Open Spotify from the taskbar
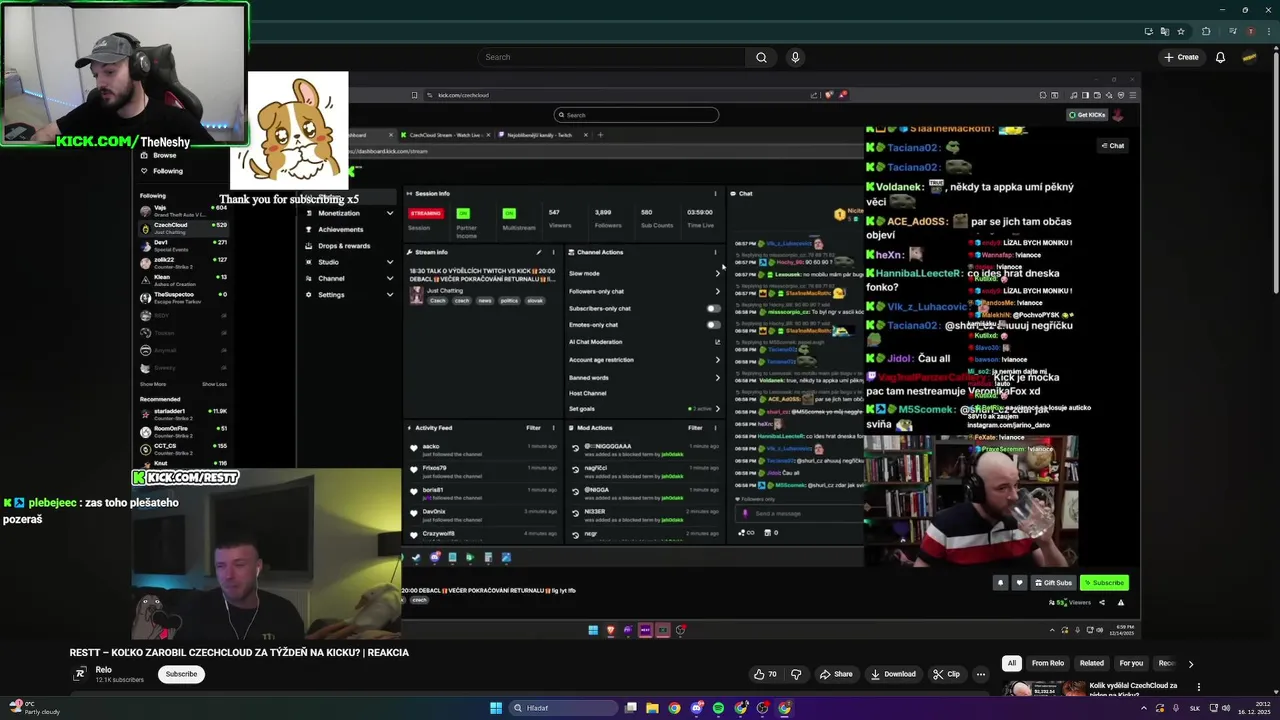Screen dimensions: 1280x720 pos(718,708)
